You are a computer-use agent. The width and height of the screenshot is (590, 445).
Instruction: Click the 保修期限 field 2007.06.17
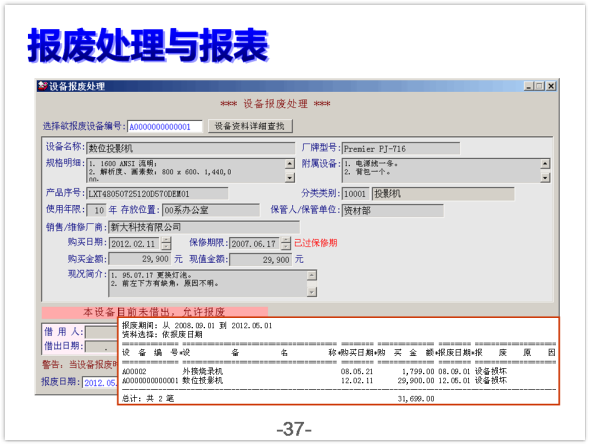(254, 243)
